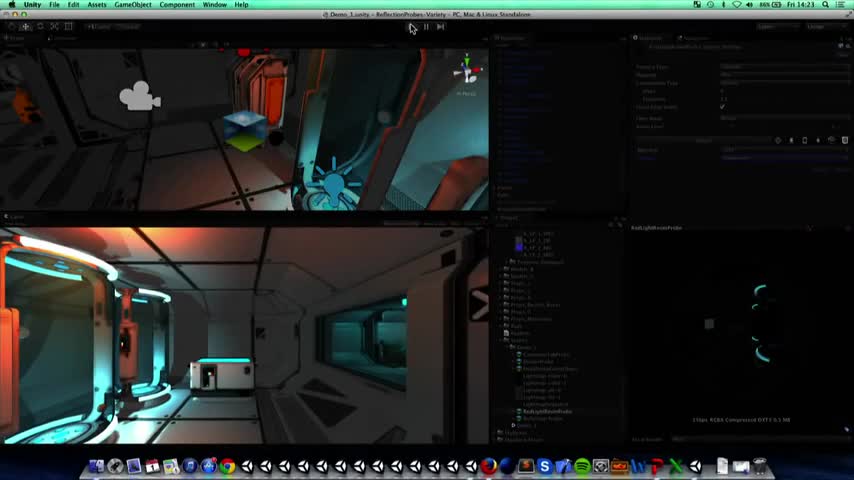
Task: Expand the collapsed folder under RedLightRoomProbe
Action: pyautogui.click(x=513, y=425)
